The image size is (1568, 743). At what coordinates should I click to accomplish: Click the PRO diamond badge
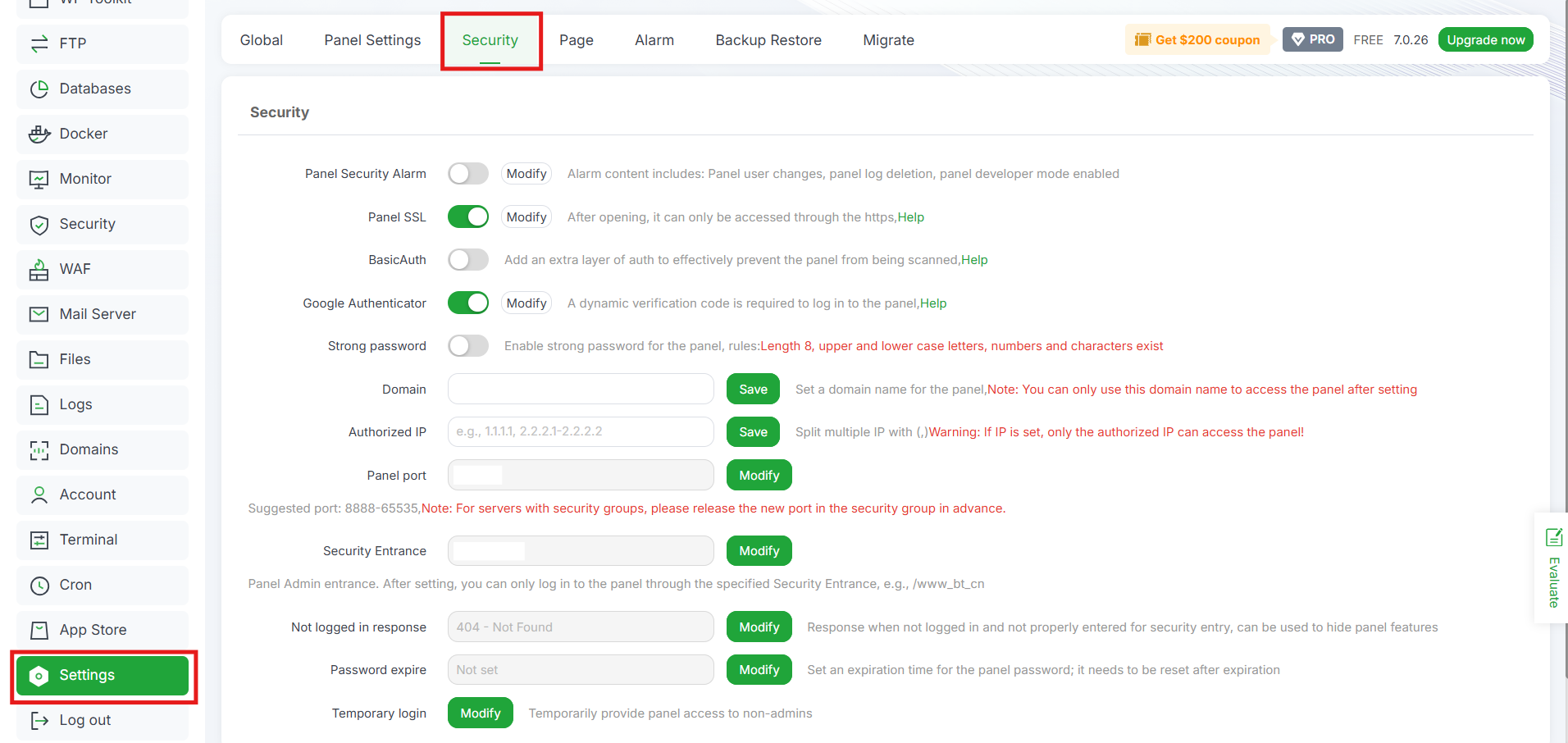pos(1313,39)
